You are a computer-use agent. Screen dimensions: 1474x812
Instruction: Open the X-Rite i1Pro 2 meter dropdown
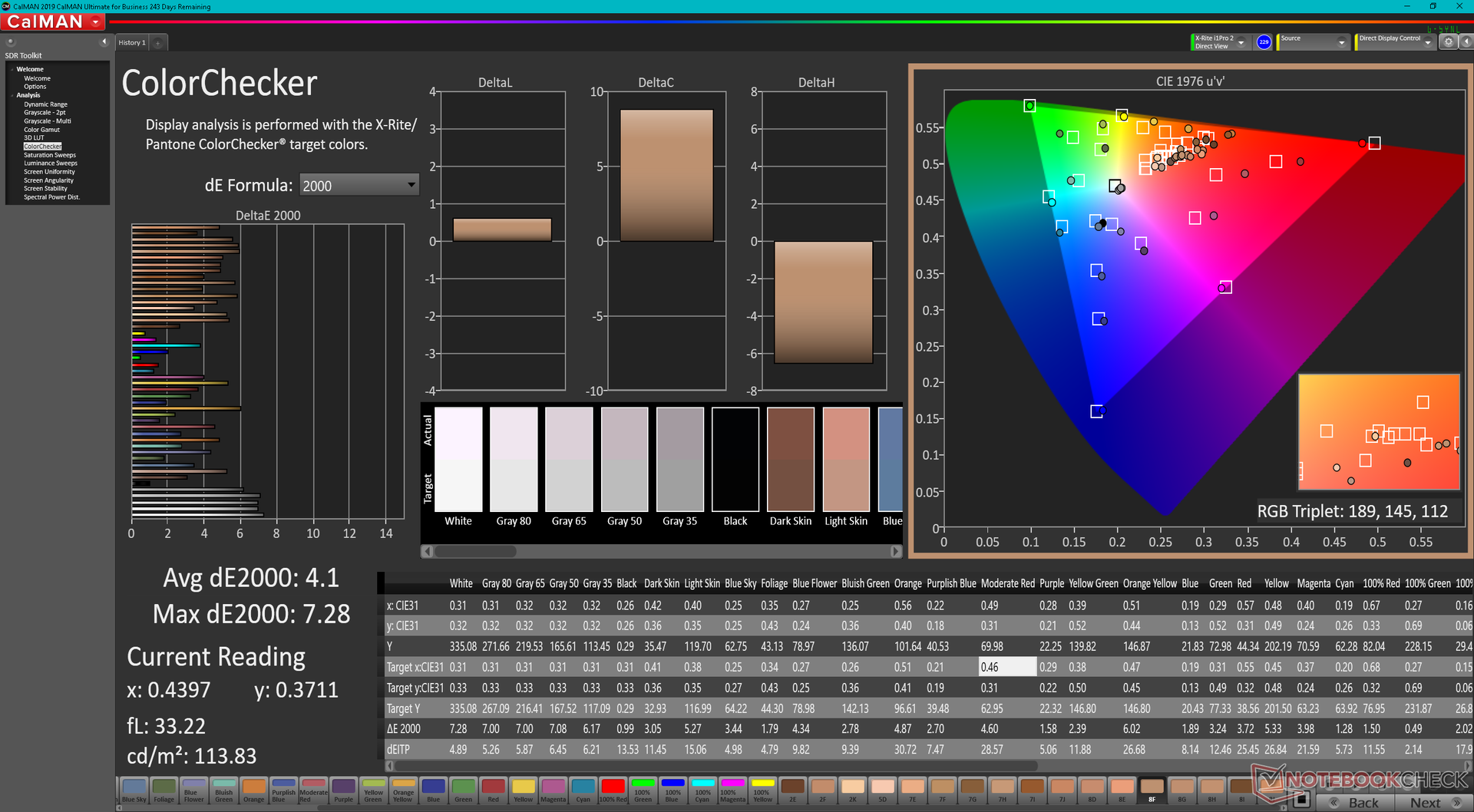1241,42
